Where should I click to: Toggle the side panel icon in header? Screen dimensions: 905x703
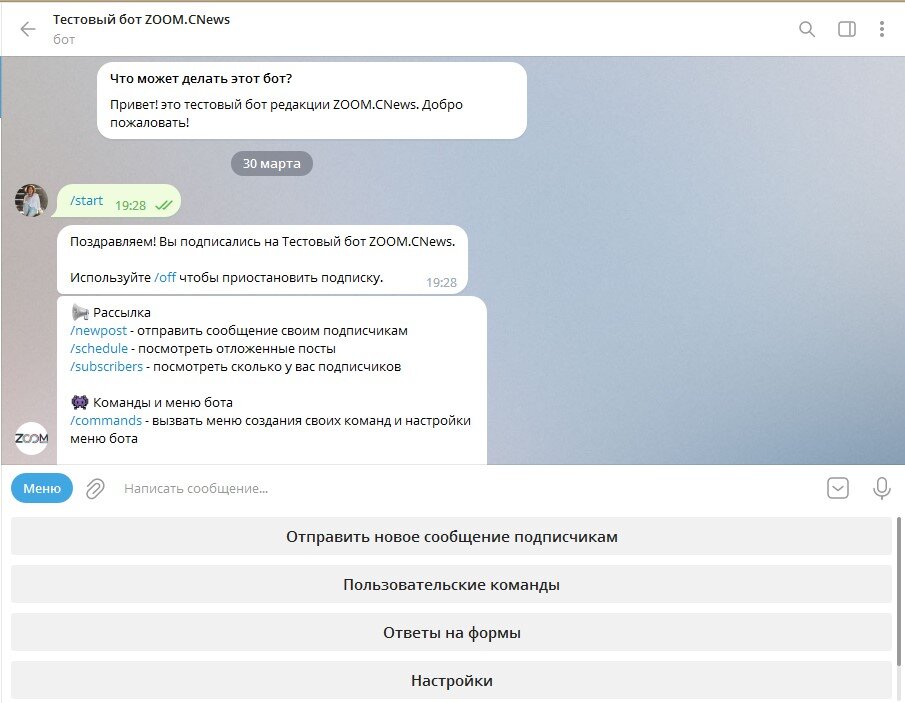846,29
